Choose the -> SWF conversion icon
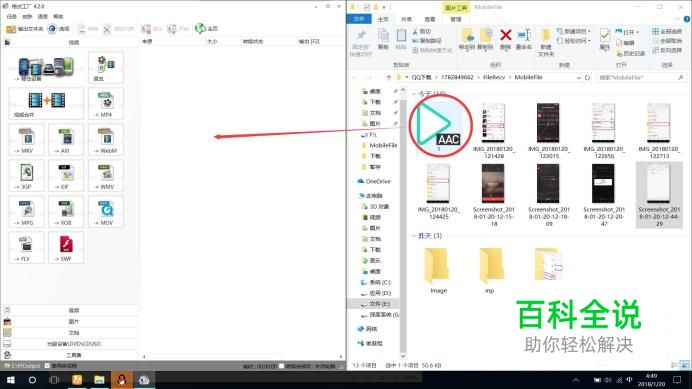 tap(66, 248)
